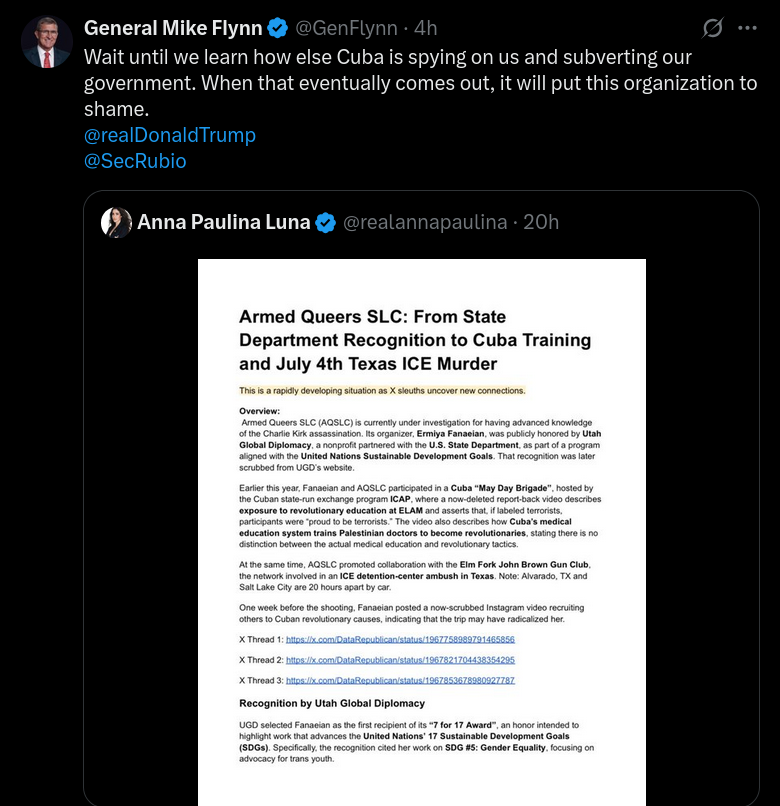Click the @realannapaulina handle
The image size is (780, 806).
(x=425, y=223)
